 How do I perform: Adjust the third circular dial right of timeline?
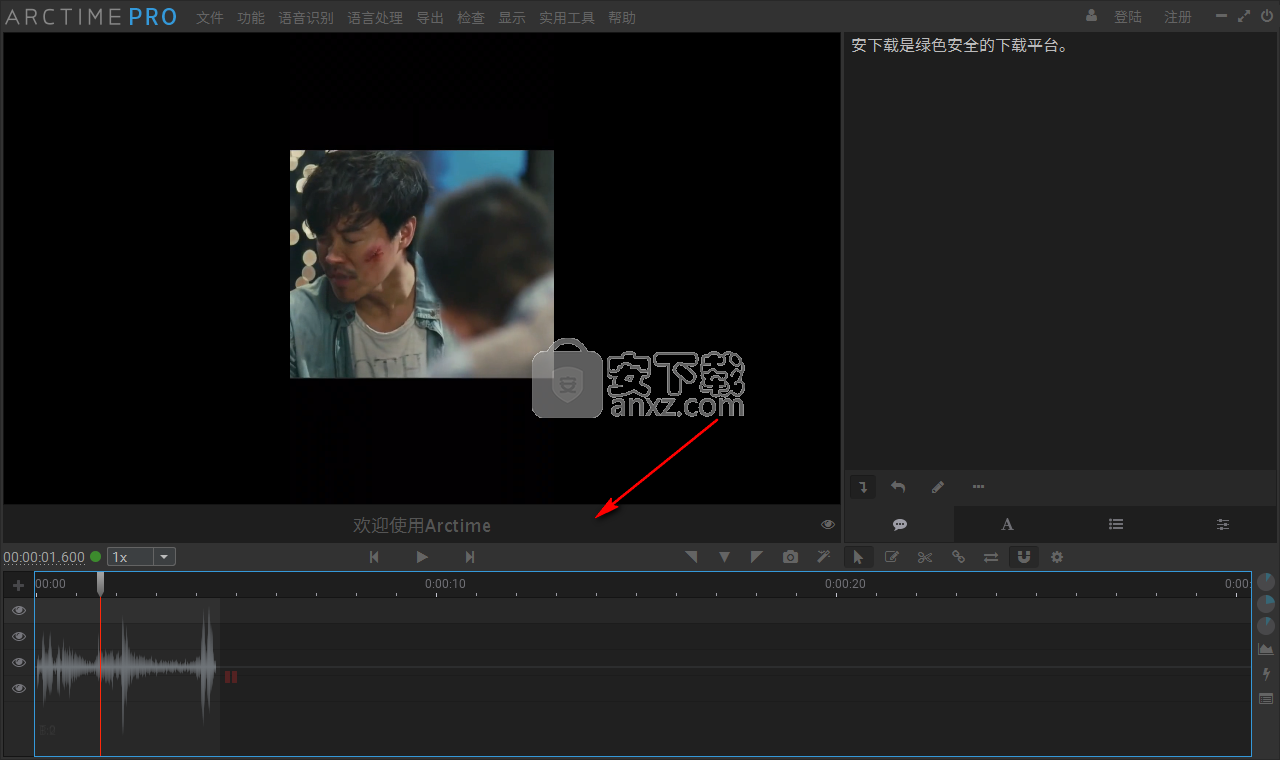(1266, 626)
